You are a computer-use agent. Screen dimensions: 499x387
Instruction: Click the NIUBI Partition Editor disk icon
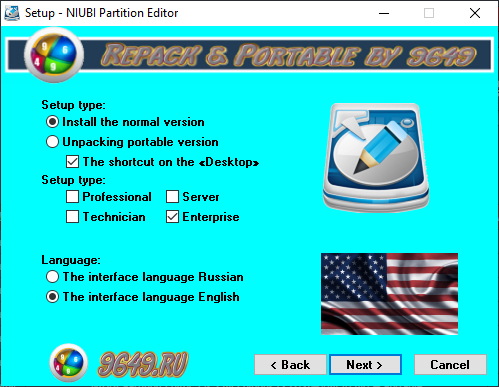tap(376, 157)
